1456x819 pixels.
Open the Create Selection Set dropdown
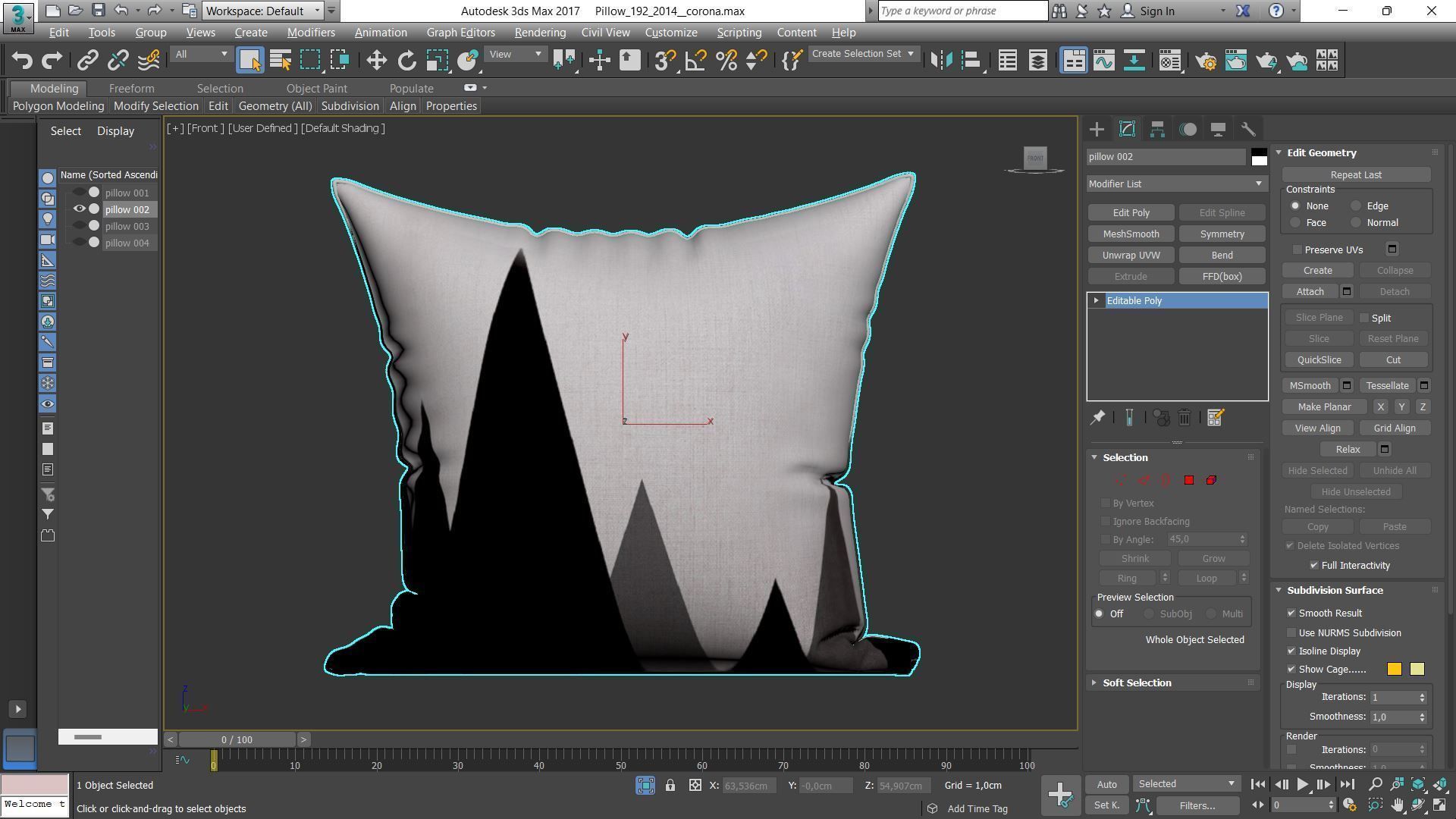863,54
